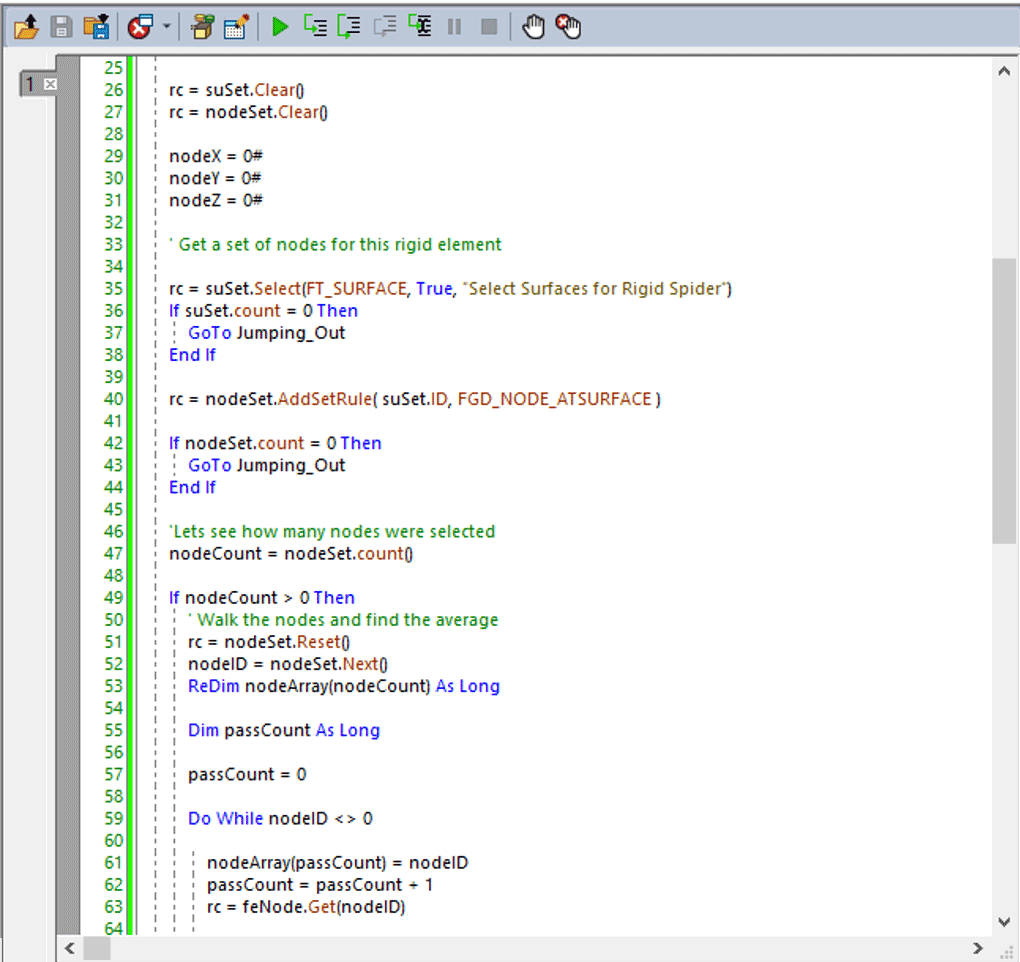Click the horizontal scrollbar thumb
The width and height of the screenshot is (1020, 962).
[x=97, y=948]
